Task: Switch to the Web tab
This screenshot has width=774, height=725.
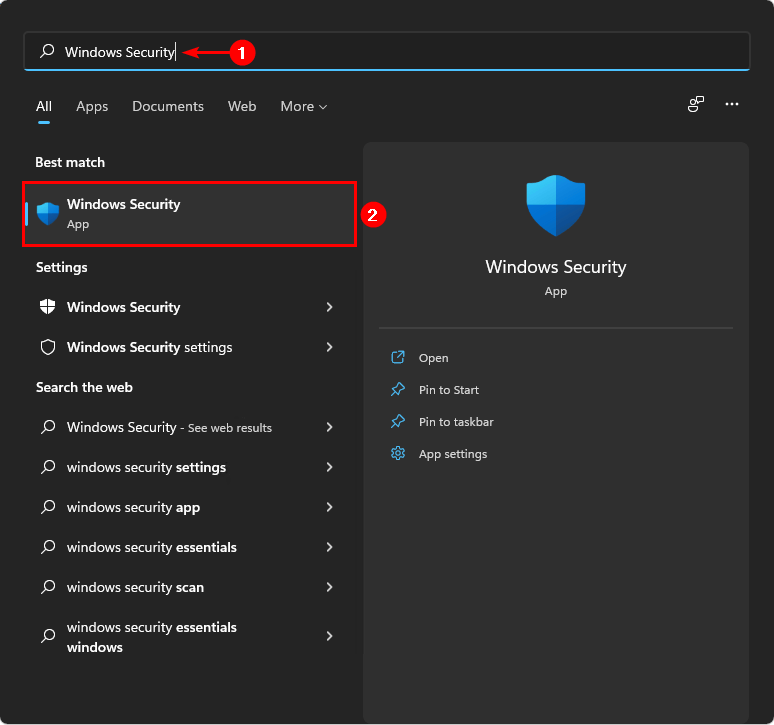Action: click(x=242, y=106)
